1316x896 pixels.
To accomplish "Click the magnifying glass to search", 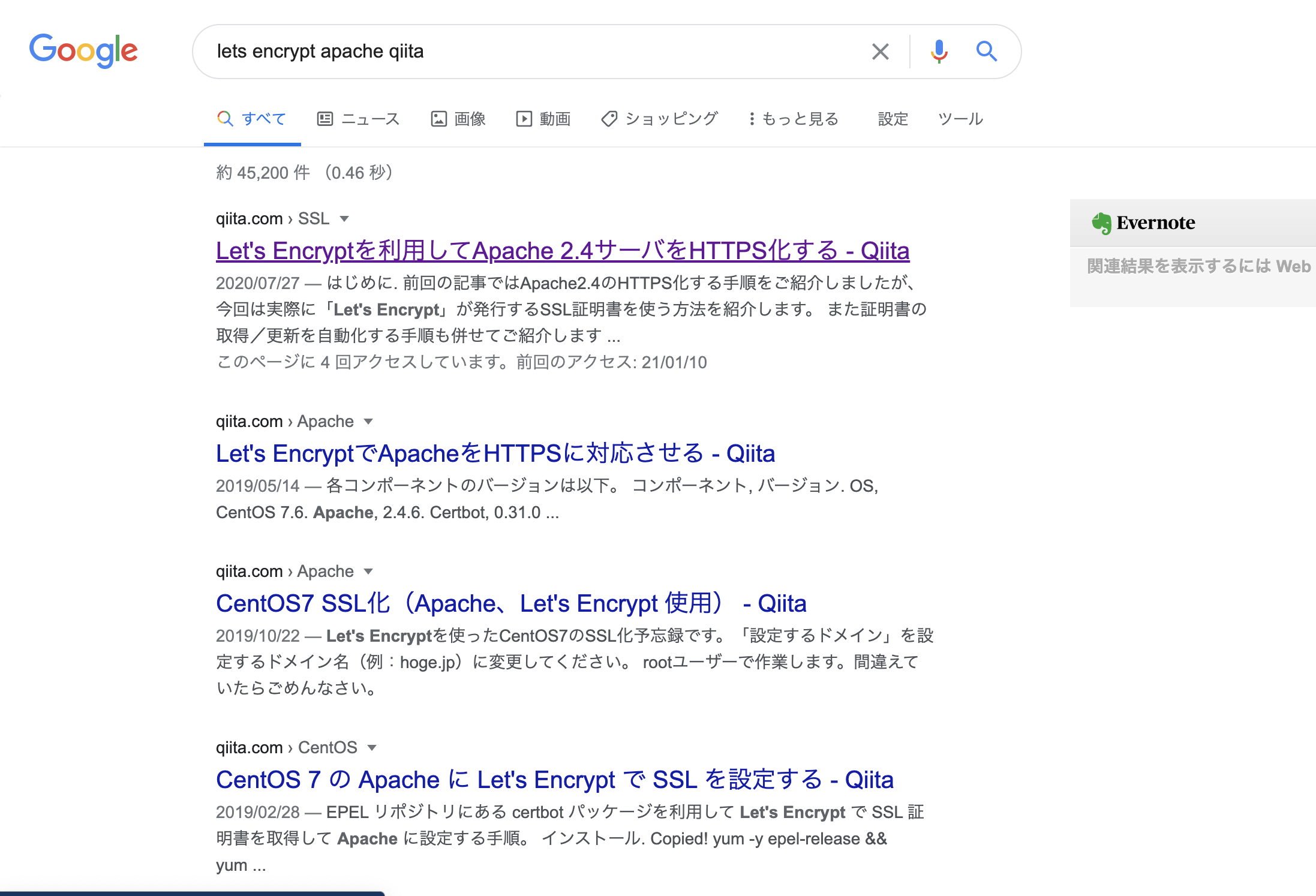I will [x=986, y=52].
